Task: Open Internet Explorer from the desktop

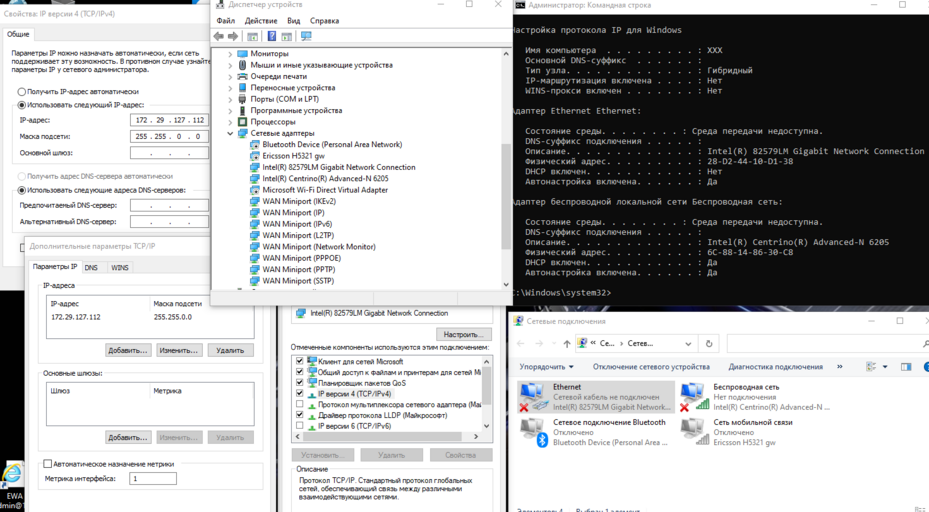Action: (12, 474)
